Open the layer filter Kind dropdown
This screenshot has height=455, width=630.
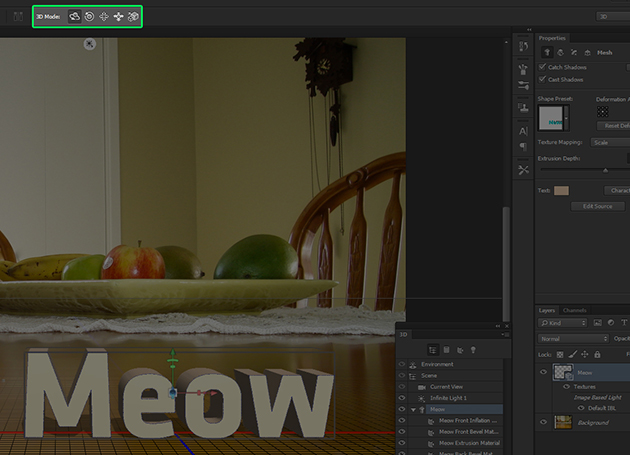tap(562, 323)
